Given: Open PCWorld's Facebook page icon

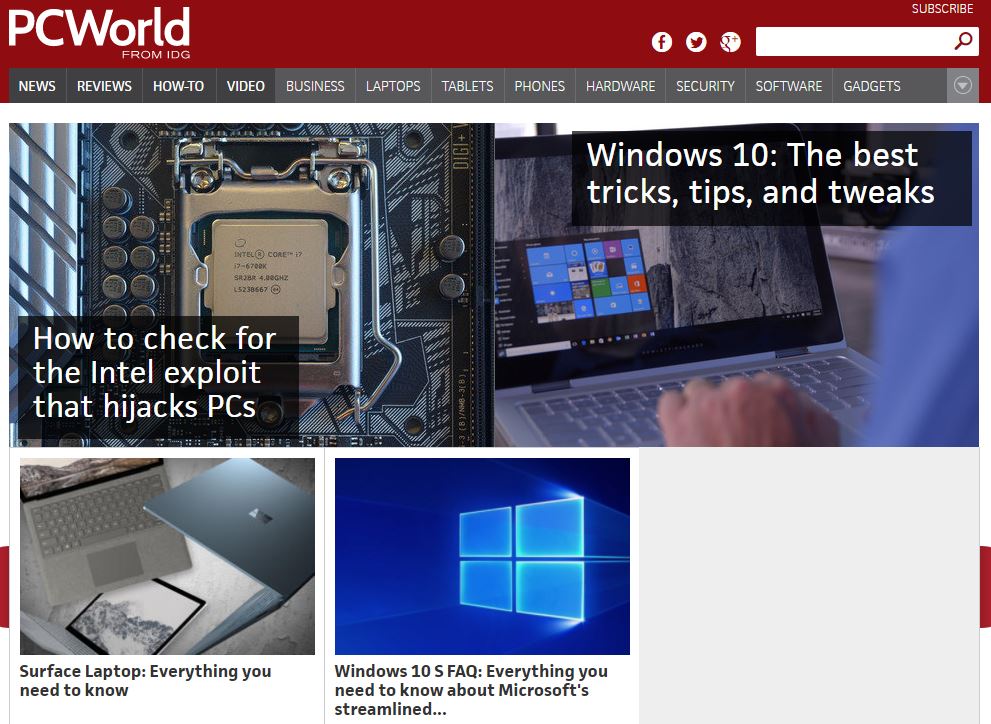Looking at the screenshot, I should [x=661, y=42].
